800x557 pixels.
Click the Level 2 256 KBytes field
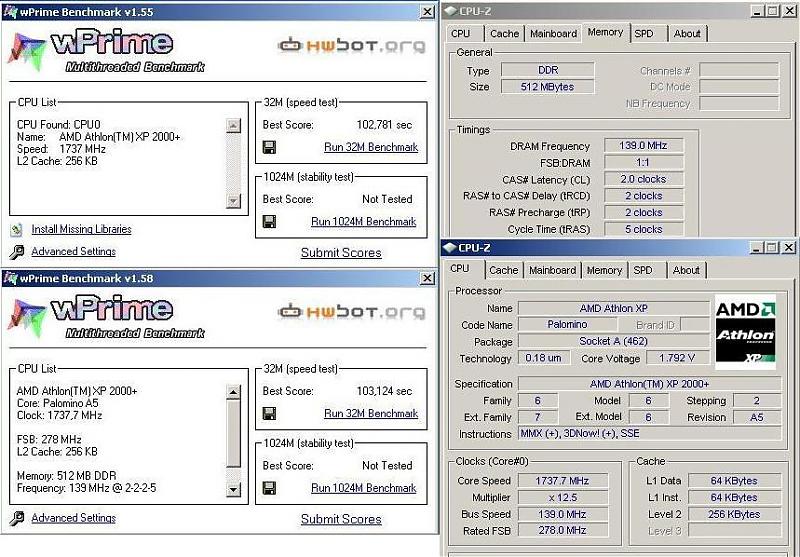click(734, 514)
